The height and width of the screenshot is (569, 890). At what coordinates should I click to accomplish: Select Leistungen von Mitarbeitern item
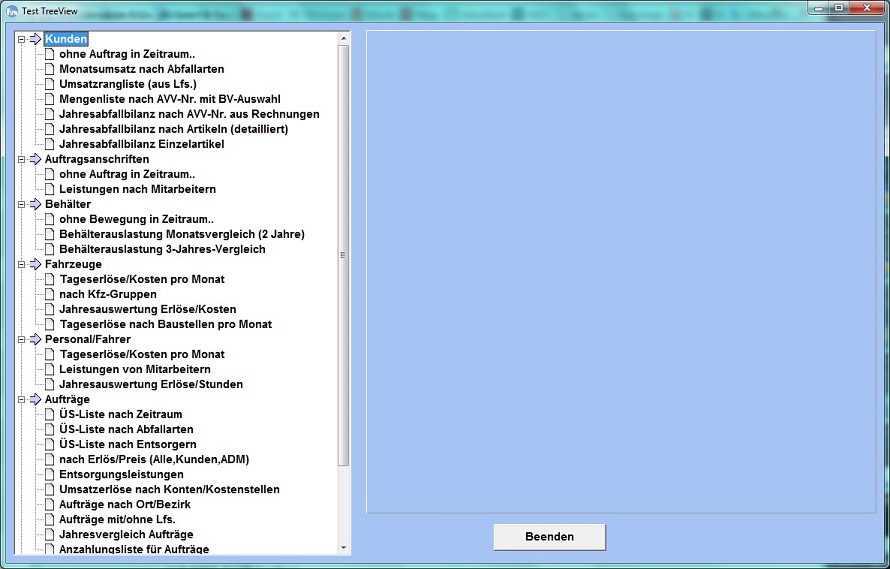point(134,369)
